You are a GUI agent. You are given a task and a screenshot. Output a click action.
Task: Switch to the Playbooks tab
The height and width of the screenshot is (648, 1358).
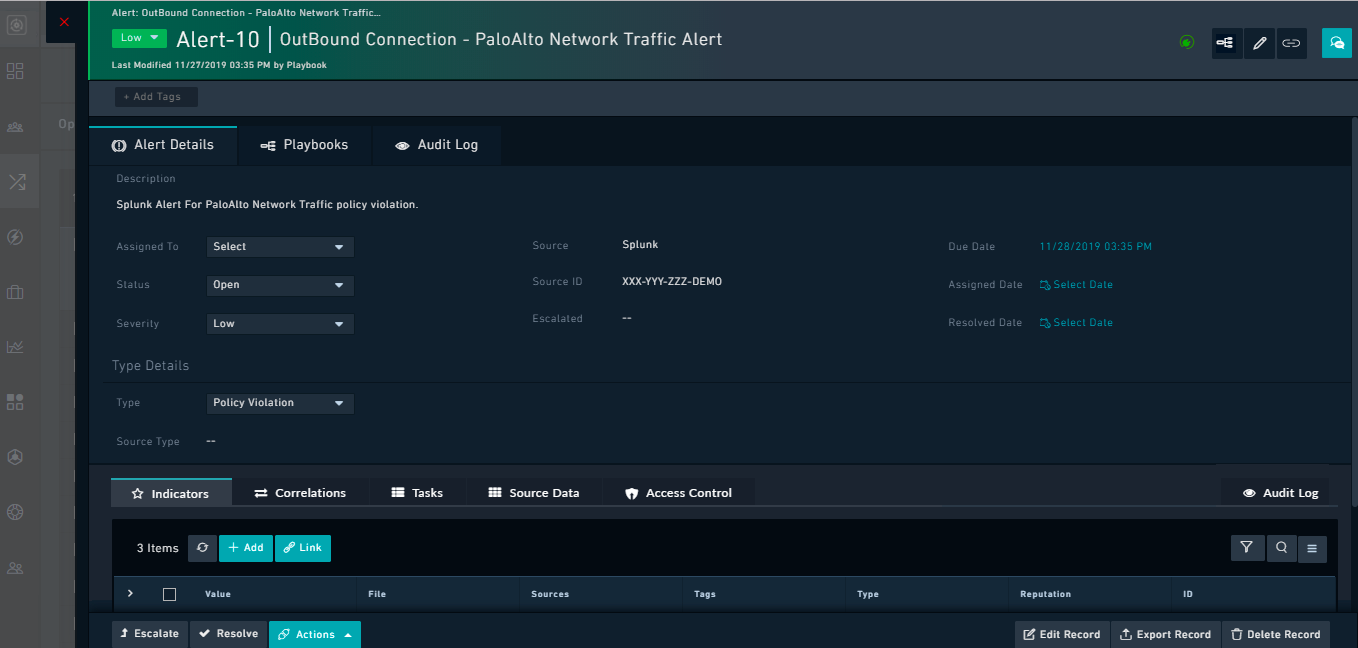(305, 145)
